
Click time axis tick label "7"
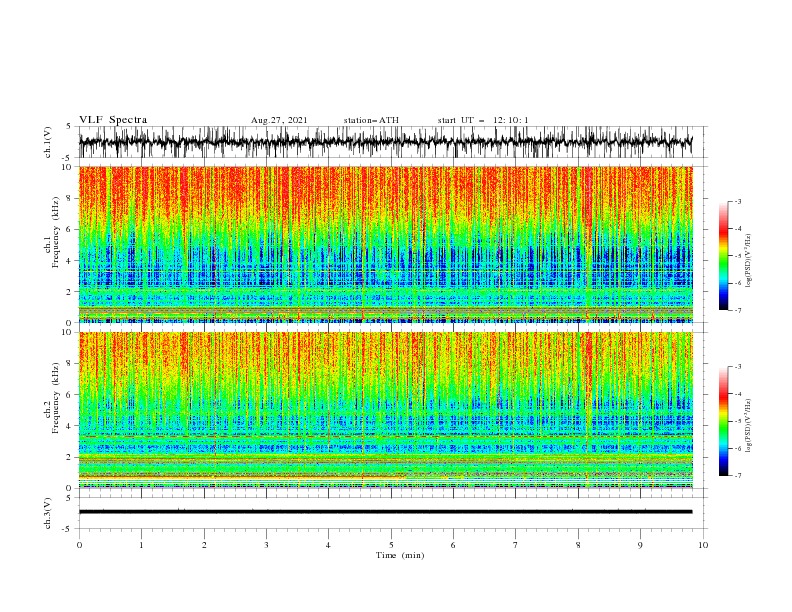point(515,545)
